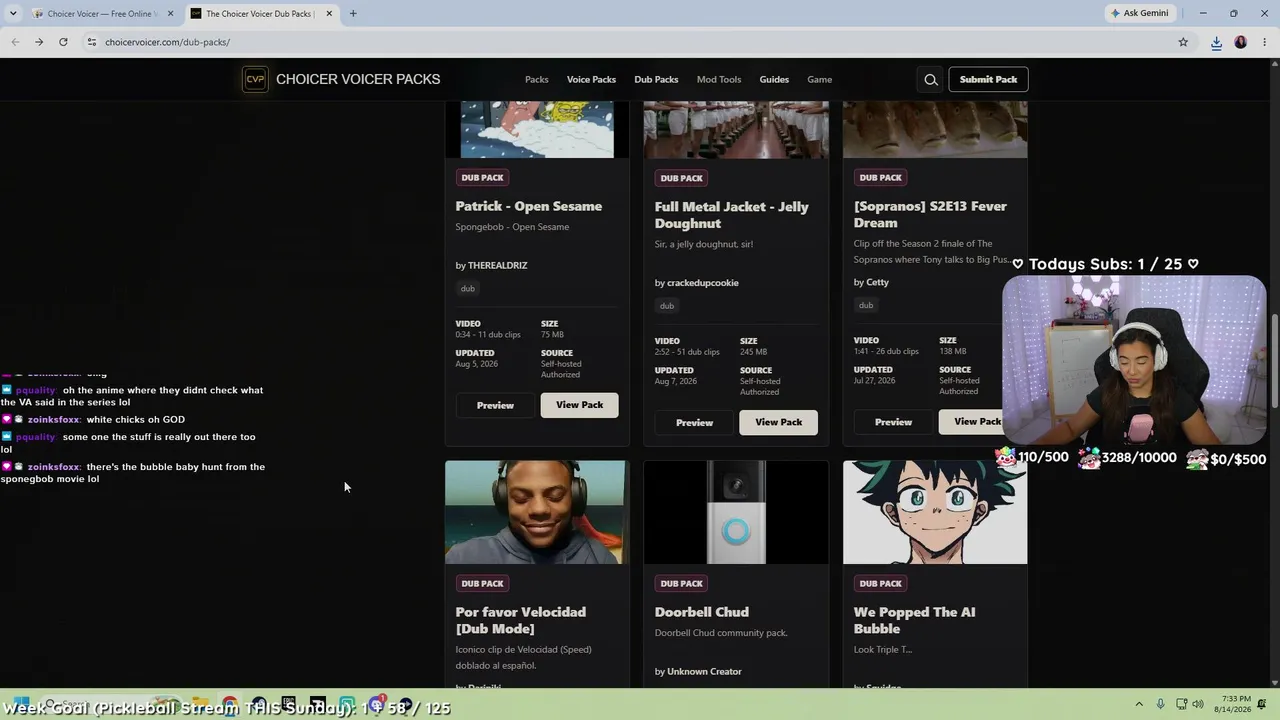Bookmark this page with the star icon
This screenshot has height=720, width=1280.
point(1183,42)
